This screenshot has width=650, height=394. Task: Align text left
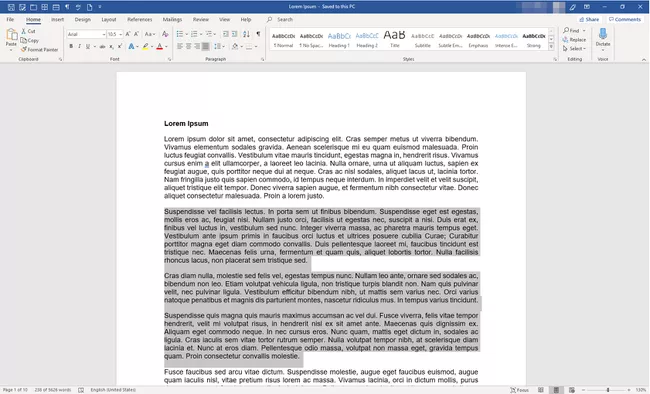point(180,46)
